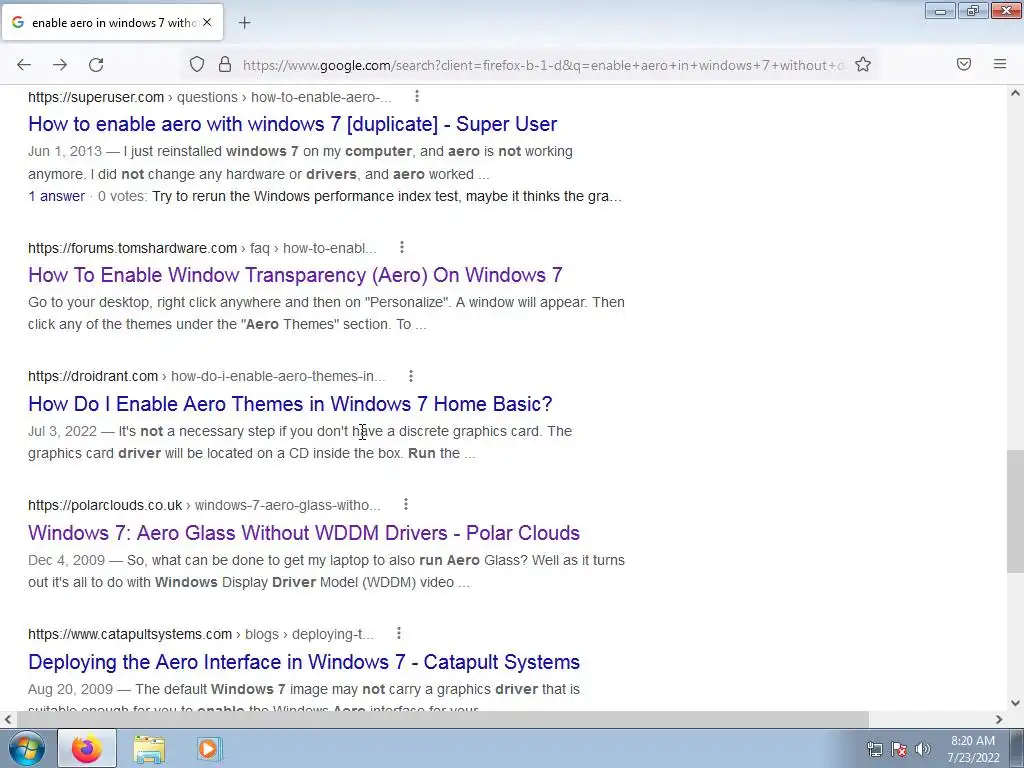Click the www.catapultsystems.com result URL
1024x768 pixels.
click(x=200, y=634)
